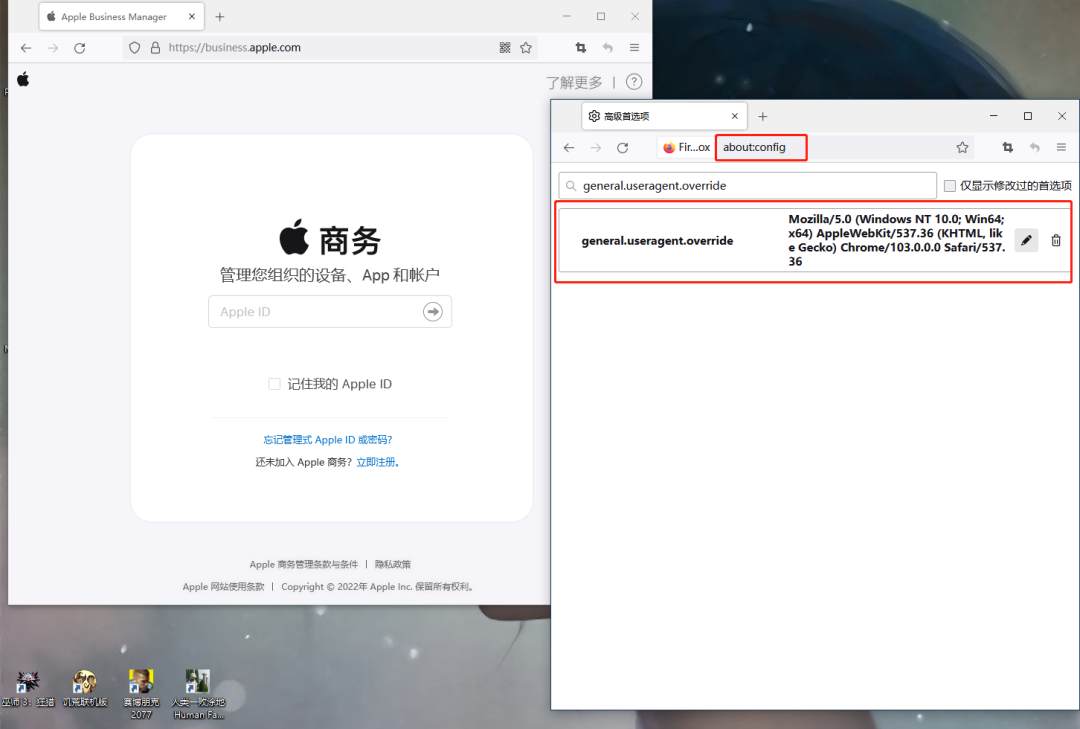Click the sign up now link
The image size is (1080, 729).
click(x=377, y=462)
